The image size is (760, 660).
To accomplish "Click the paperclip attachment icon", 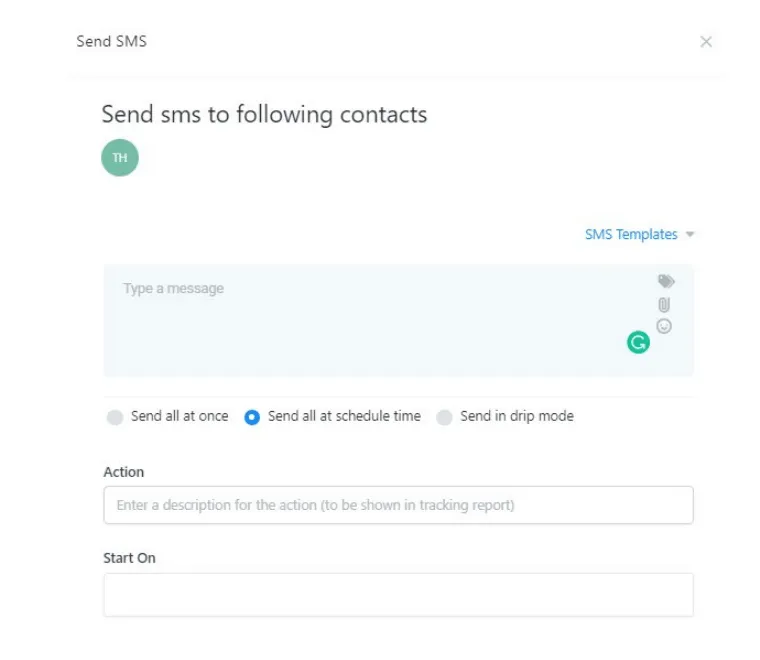I will 664,304.
